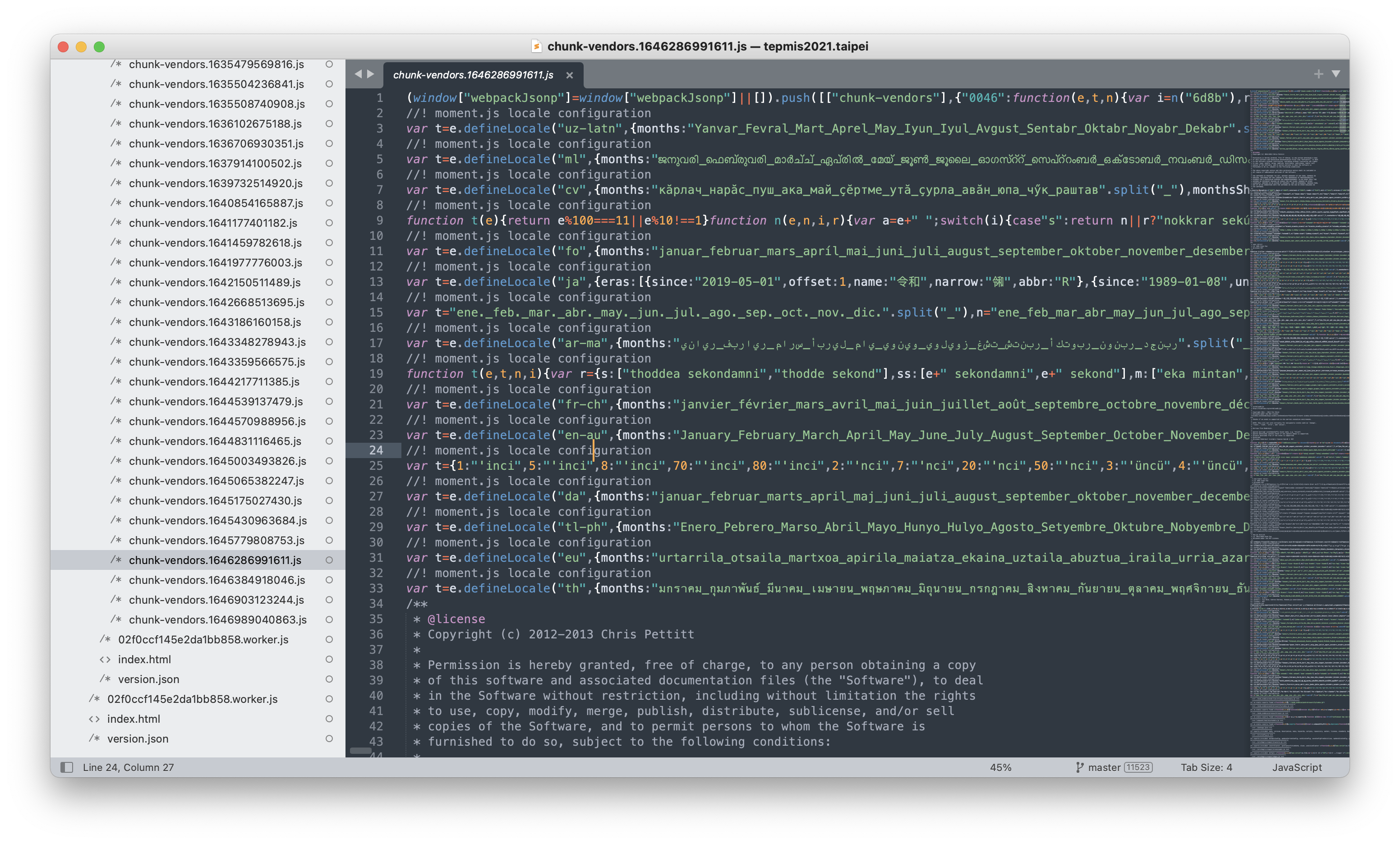
Task: Click file type icon of chunk-vendors.1635508740908.js
Action: pyautogui.click(x=116, y=104)
